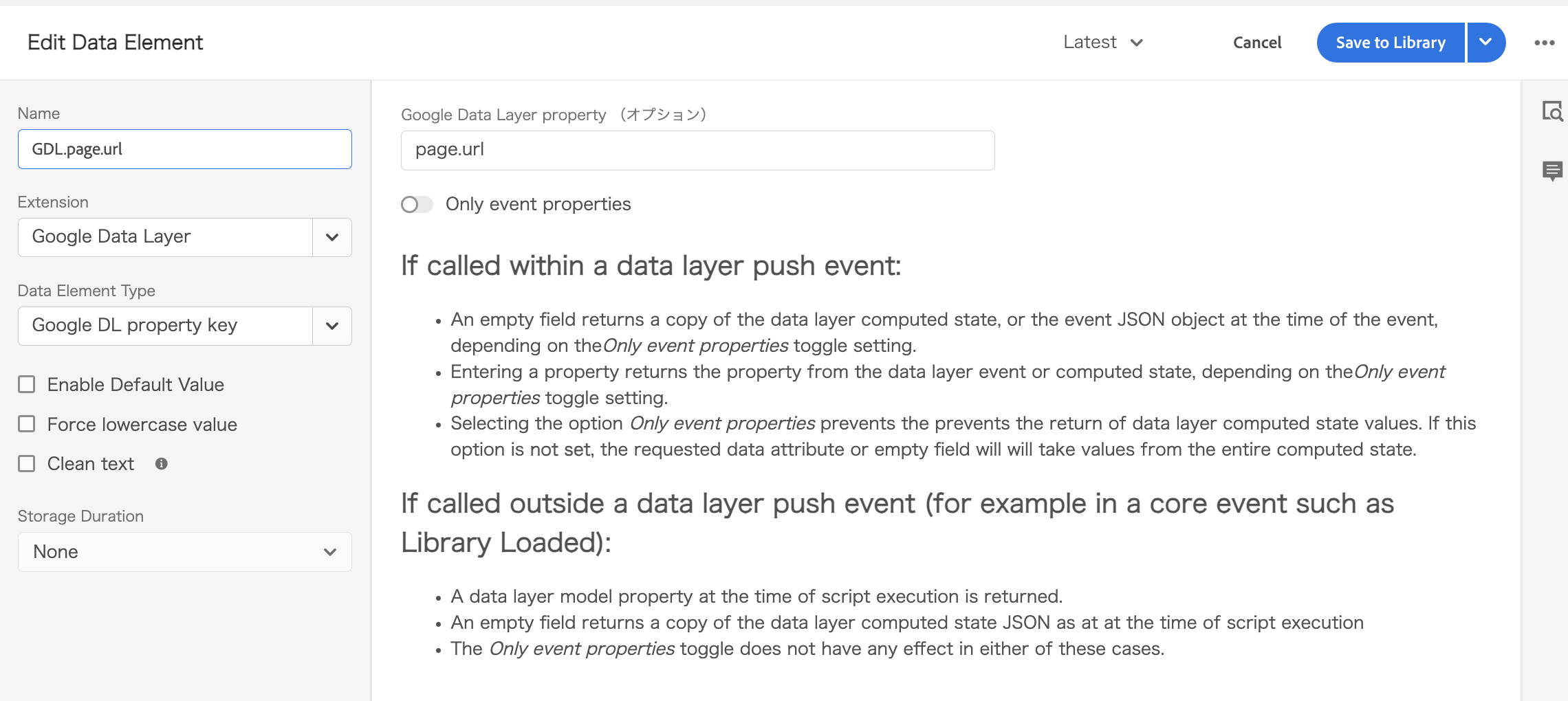Open the notes comment icon

(1552, 170)
